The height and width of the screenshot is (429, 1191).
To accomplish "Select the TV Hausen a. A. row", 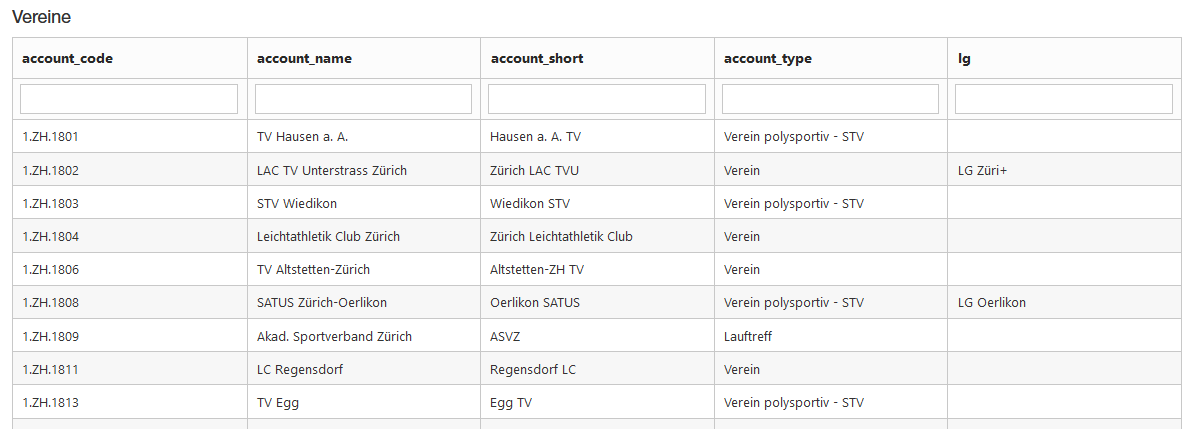I will coord(302,136).
